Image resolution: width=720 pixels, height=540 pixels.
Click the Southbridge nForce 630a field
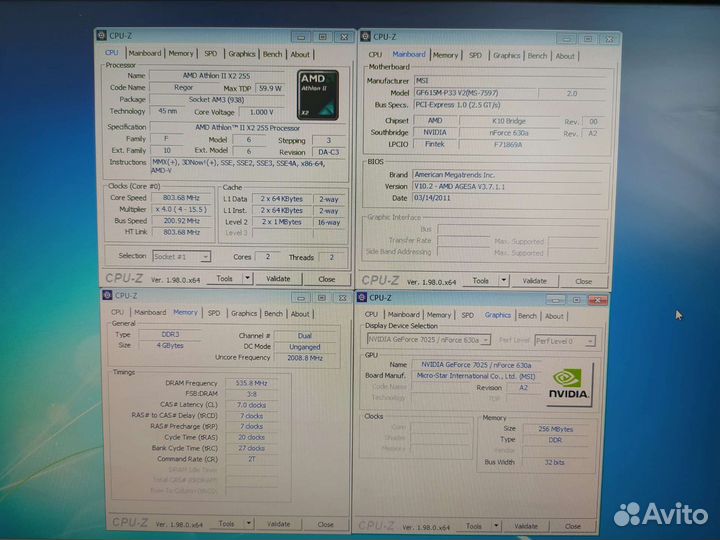tap(509, 133)
